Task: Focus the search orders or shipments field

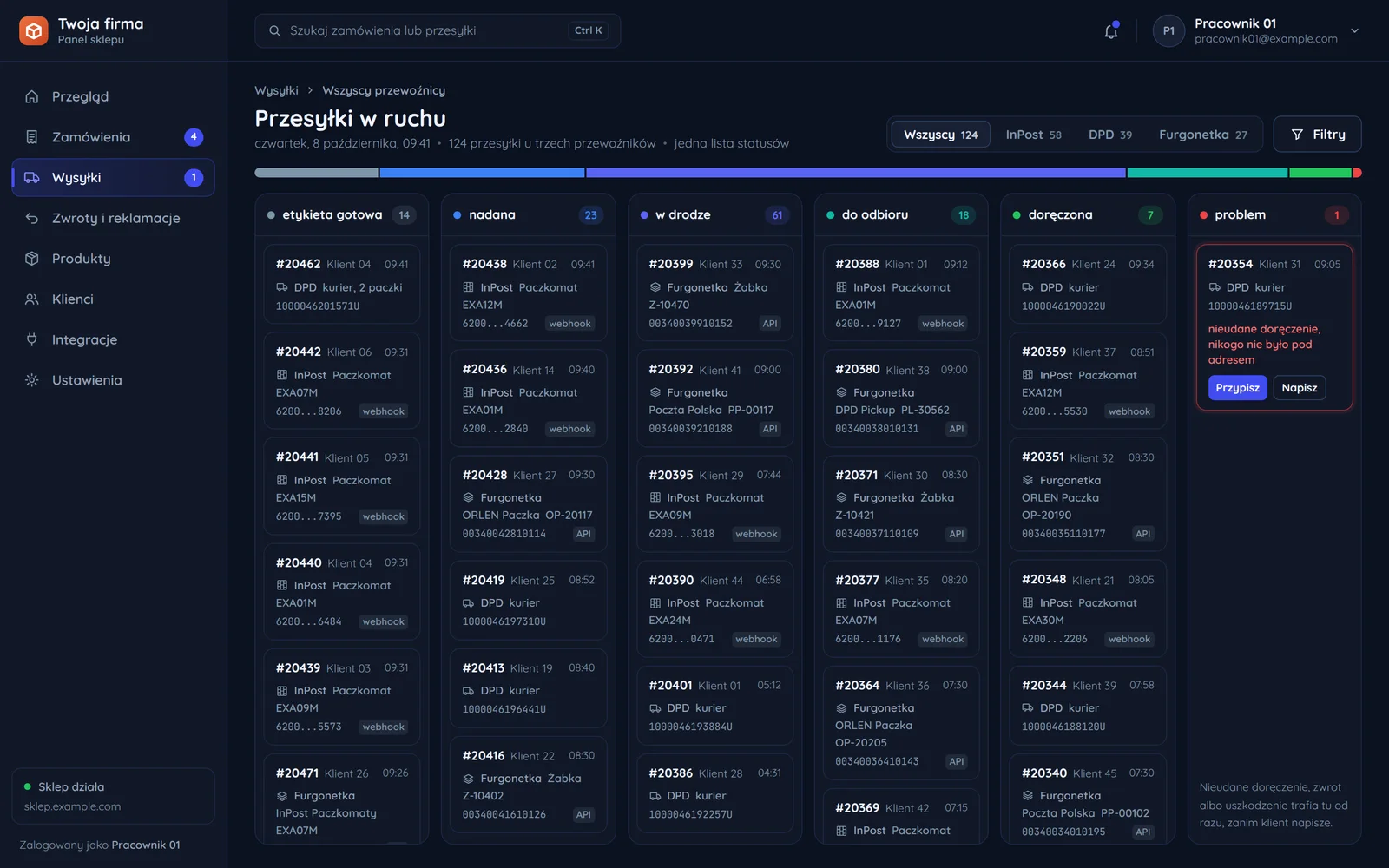Action: pyautogui.click(x=438, y=30)
